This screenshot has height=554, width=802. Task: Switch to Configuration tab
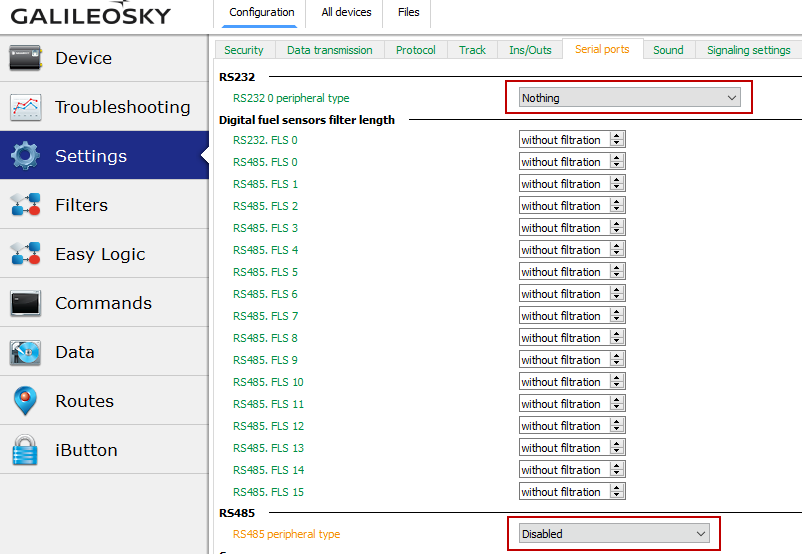[261, 12]
